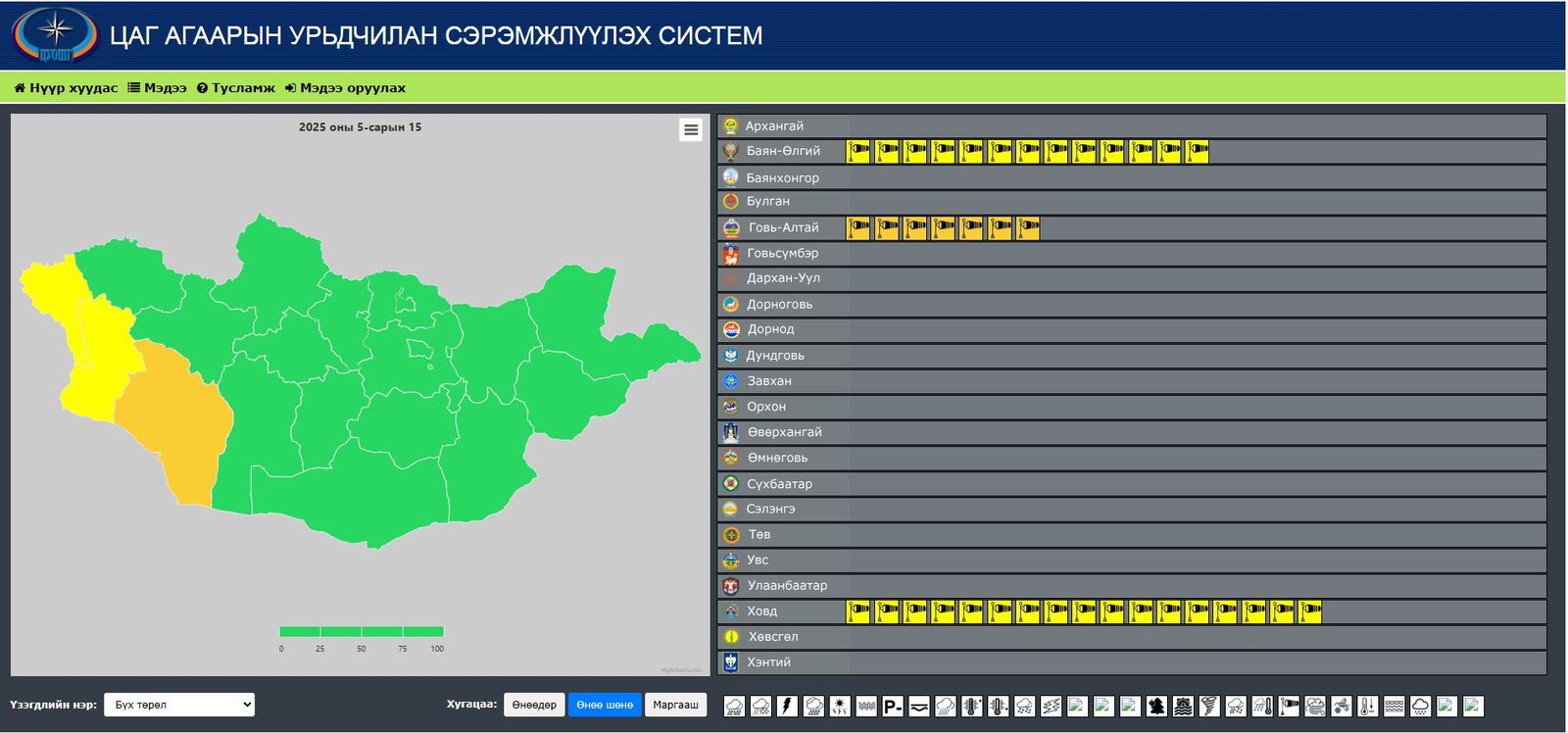
Task: Click the windsock icon in bottom legend
Action: click(1289, 707)
